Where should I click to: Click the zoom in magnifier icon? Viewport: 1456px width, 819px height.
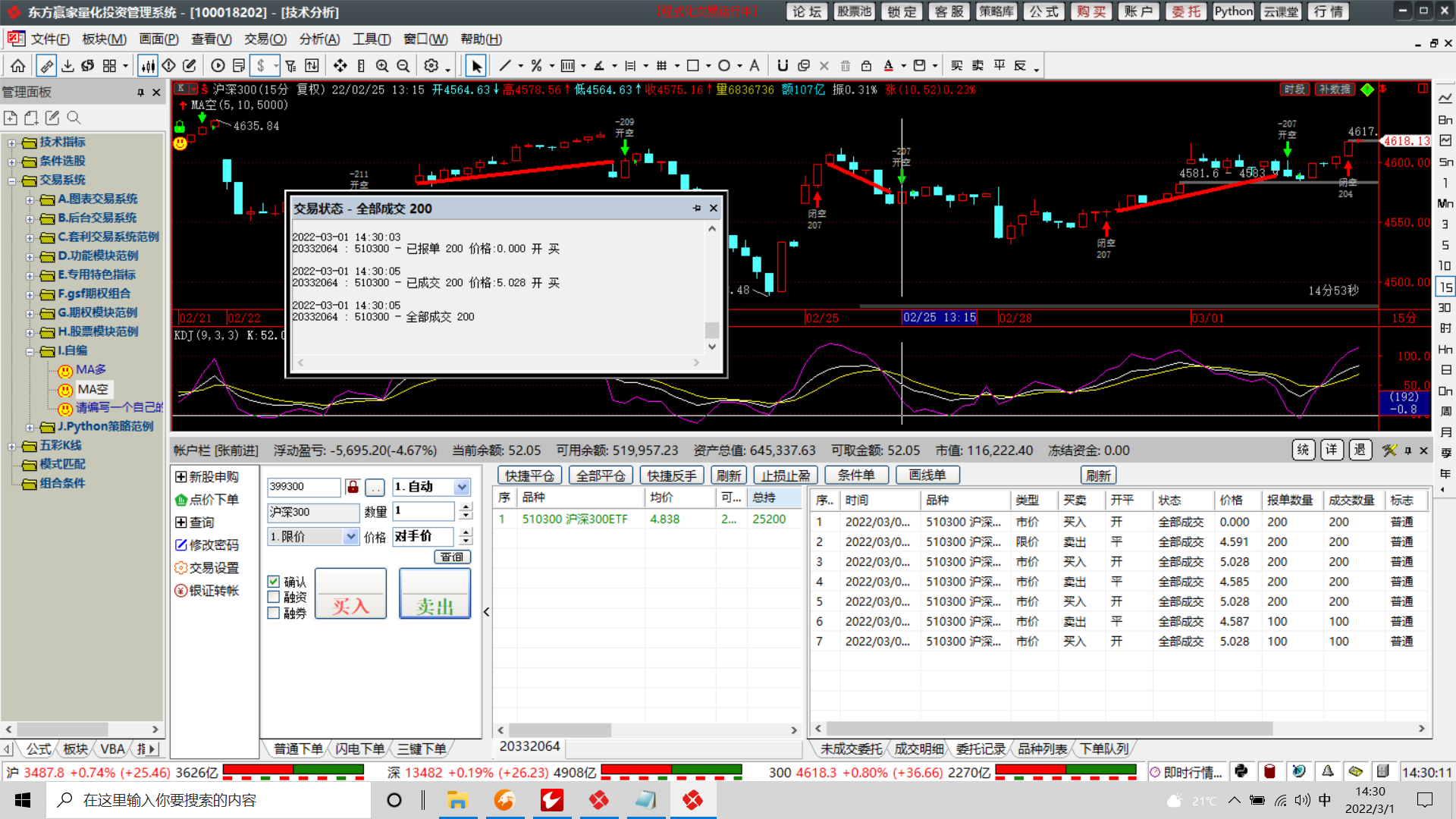382,66
